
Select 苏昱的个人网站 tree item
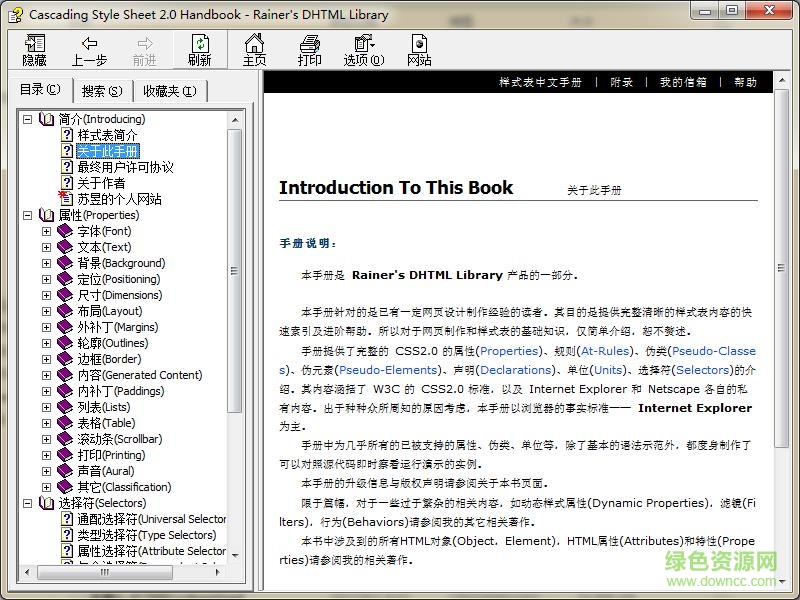[x=119, y=199]
